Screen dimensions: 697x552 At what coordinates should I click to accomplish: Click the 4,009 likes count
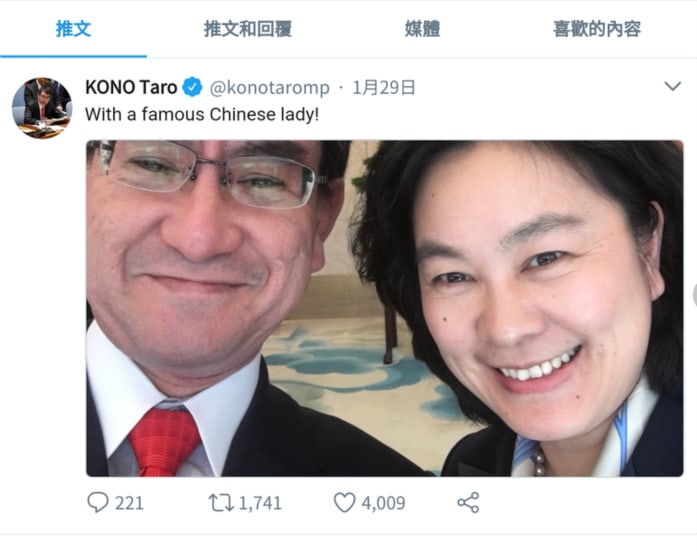tap(383, 503)
